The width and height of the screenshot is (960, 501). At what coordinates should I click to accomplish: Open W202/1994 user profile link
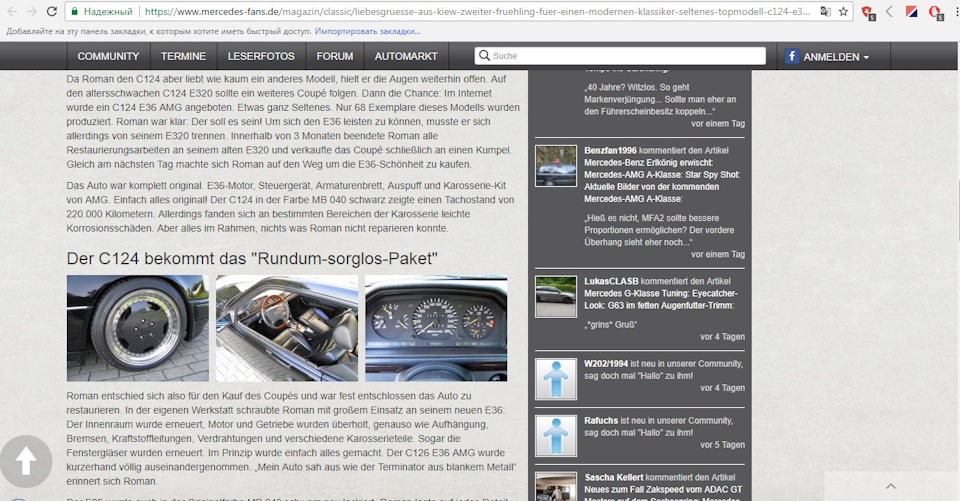coord(606,363)
